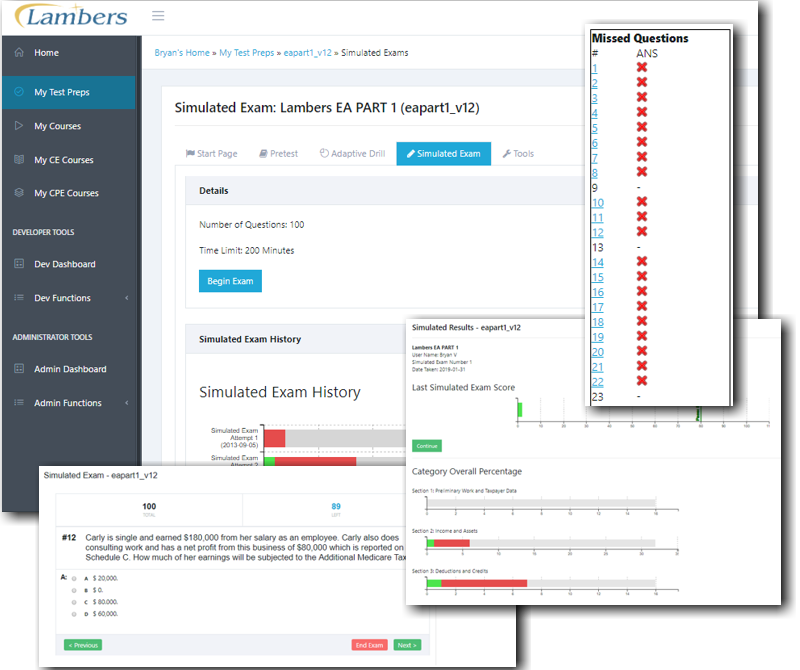
Task: Click the 100 total questions counter
Action: click(x=149, y=509)
